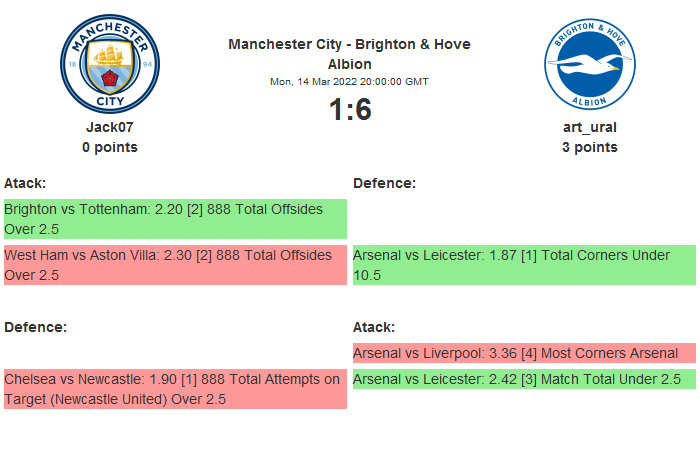Select the Brighton vs Tottenham offsides bet
This screenshot has width=700, height=460.
pyautogui.click(x=175, y=219)
